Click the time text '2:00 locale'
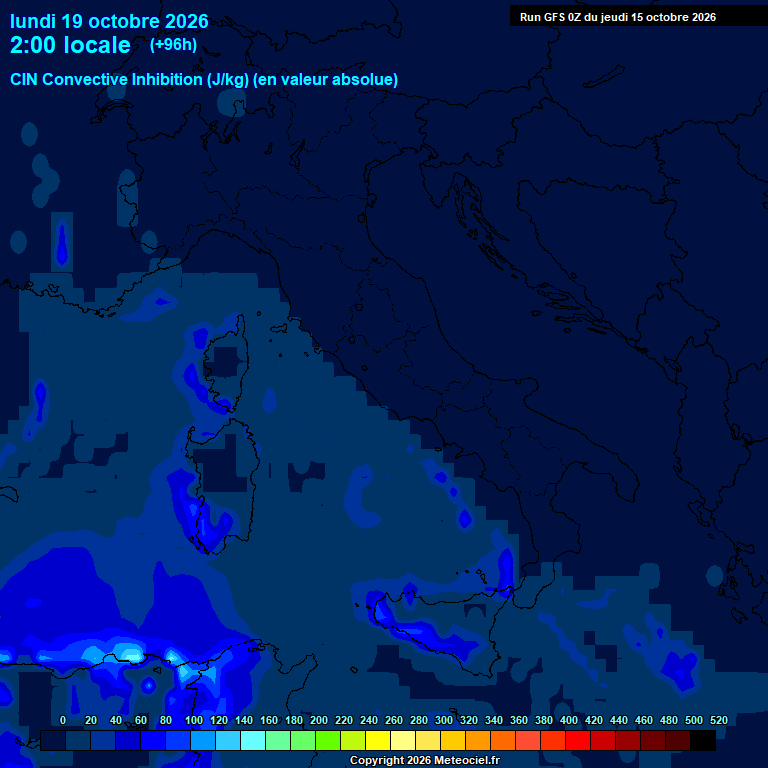This screenshot has height=768, width=768. click(x=71, y=45)
